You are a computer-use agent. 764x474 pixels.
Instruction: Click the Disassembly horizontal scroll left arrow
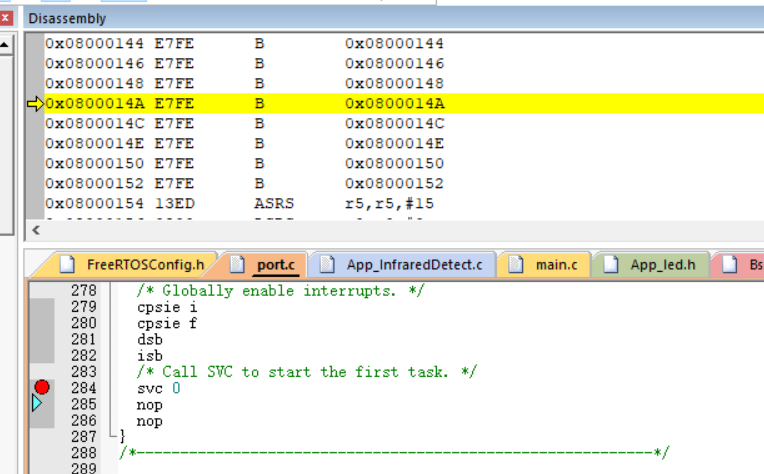36,230
